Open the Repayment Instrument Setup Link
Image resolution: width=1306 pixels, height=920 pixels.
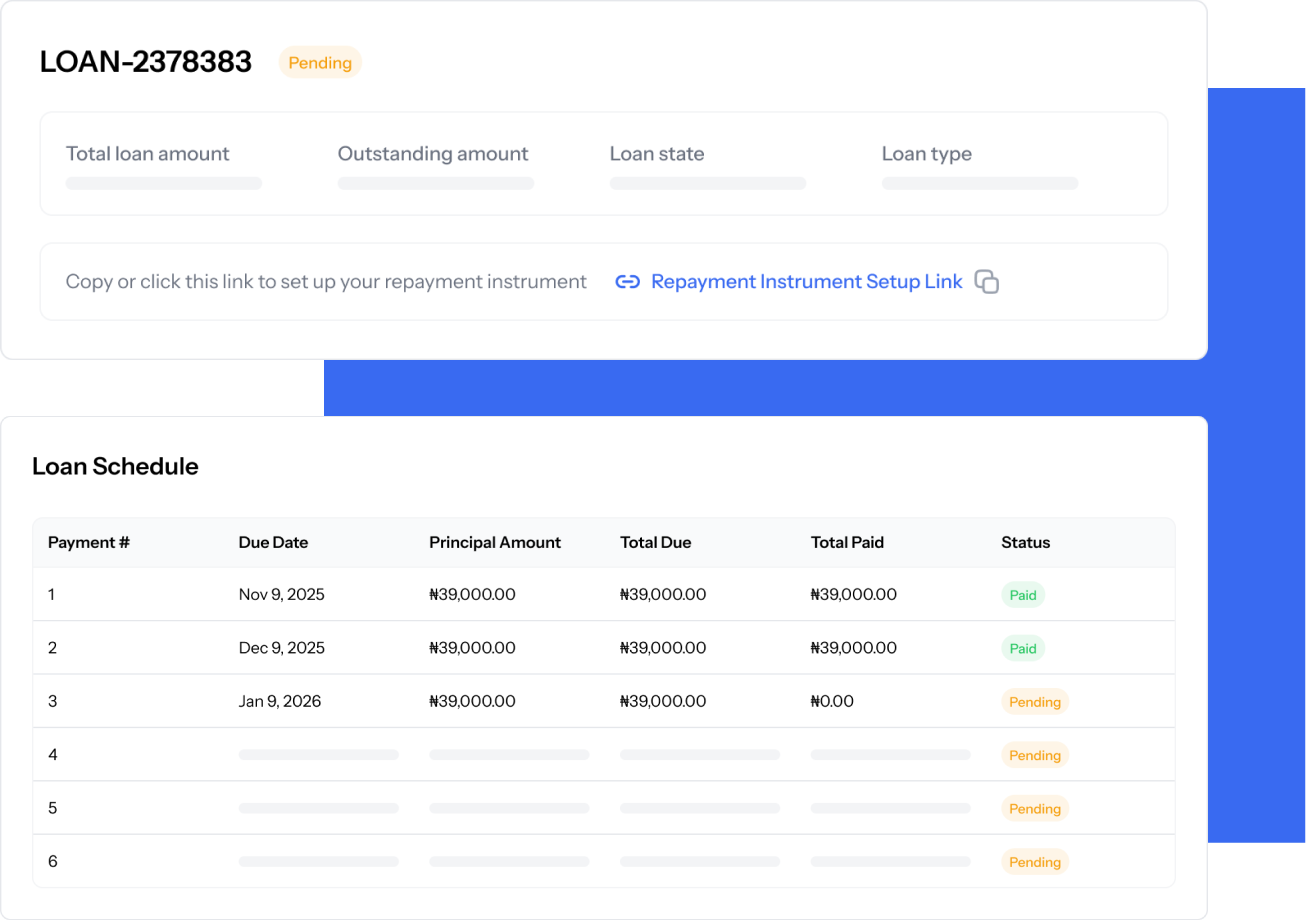(x=806, y=282)
